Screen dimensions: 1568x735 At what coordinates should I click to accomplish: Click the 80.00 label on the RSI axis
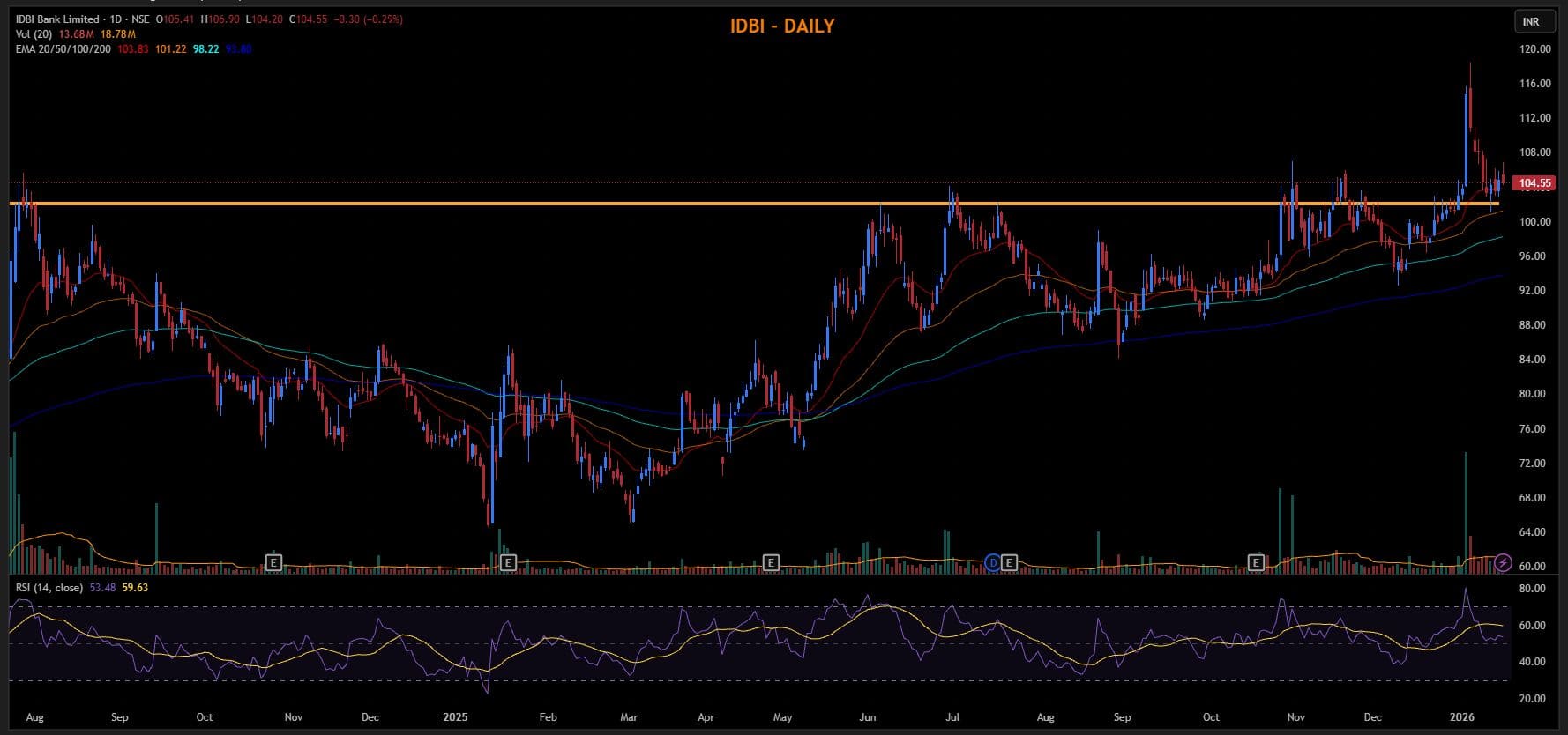[1533, 589]
